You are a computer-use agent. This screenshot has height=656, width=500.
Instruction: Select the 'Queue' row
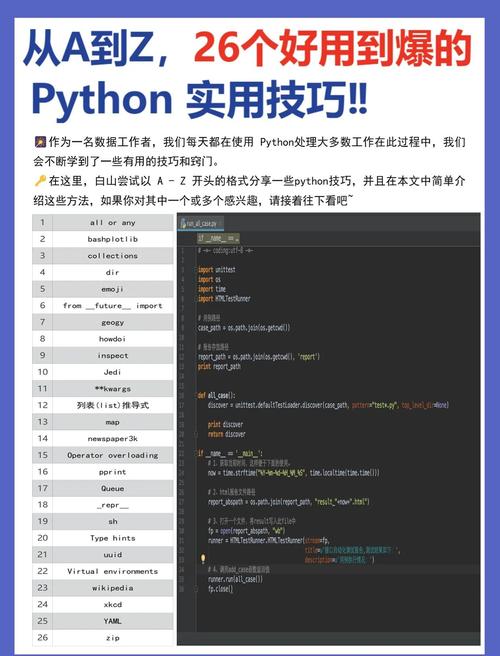pyautogui.click(x=103, y=488)
